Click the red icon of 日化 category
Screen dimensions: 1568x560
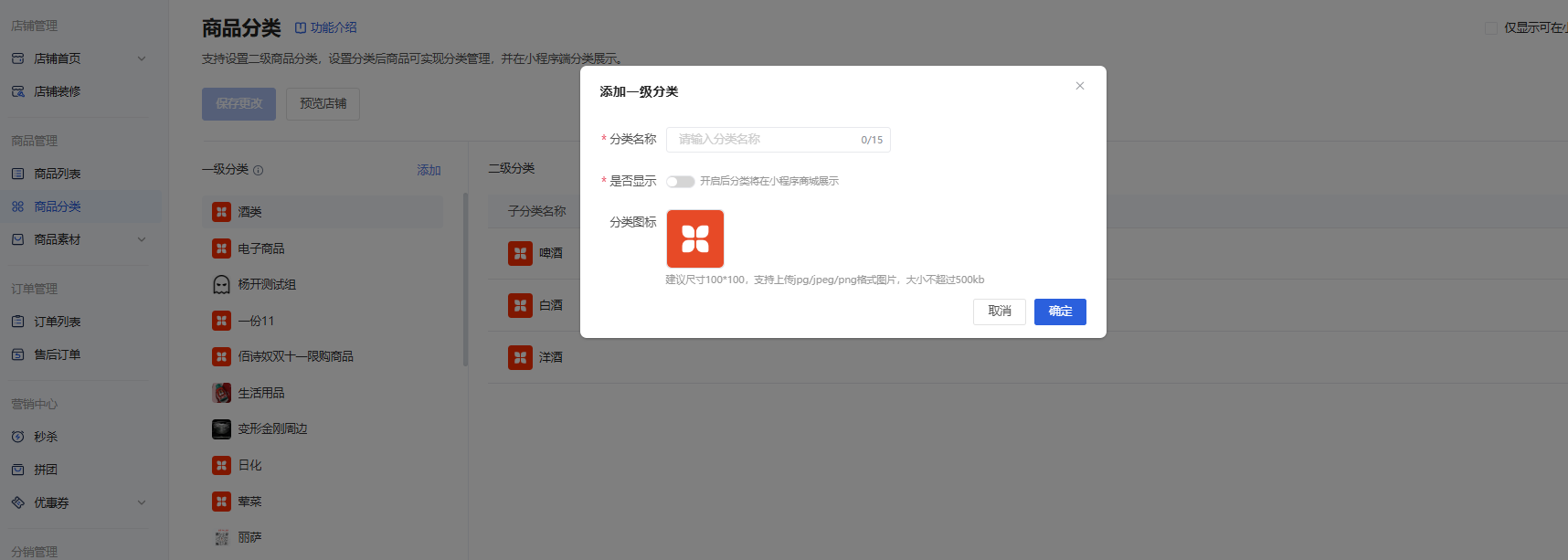221,465
